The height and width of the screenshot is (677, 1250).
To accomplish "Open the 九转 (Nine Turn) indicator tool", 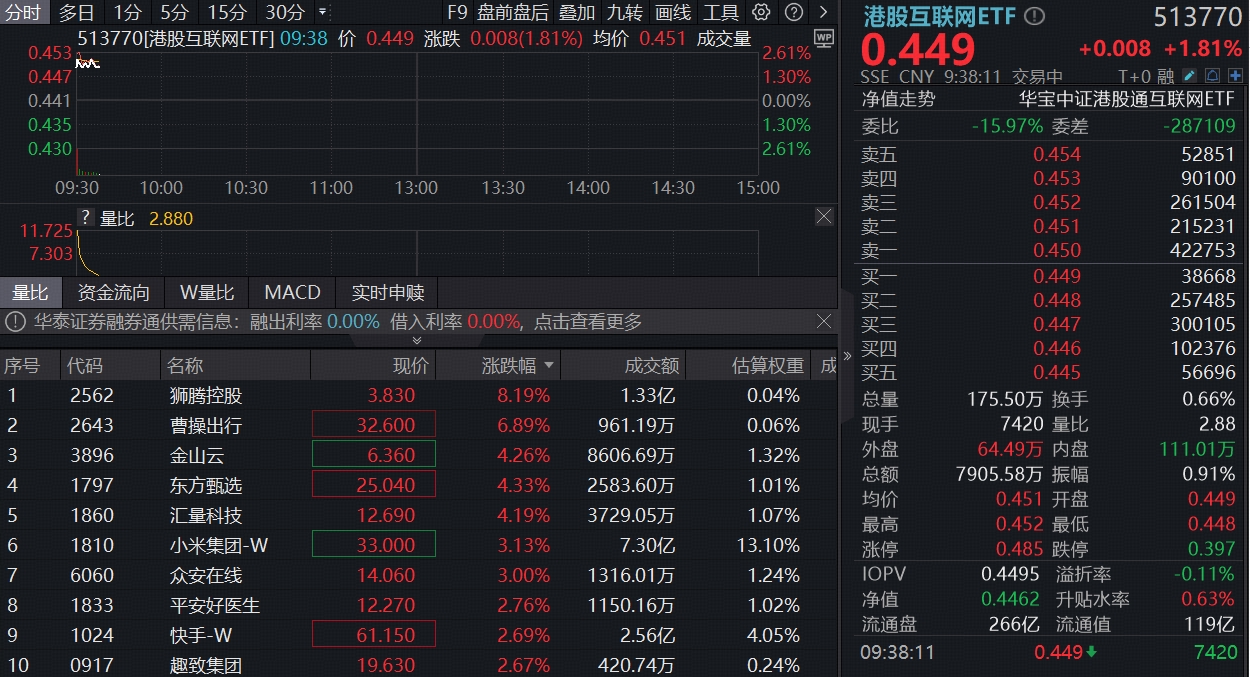I will [625, 13].
